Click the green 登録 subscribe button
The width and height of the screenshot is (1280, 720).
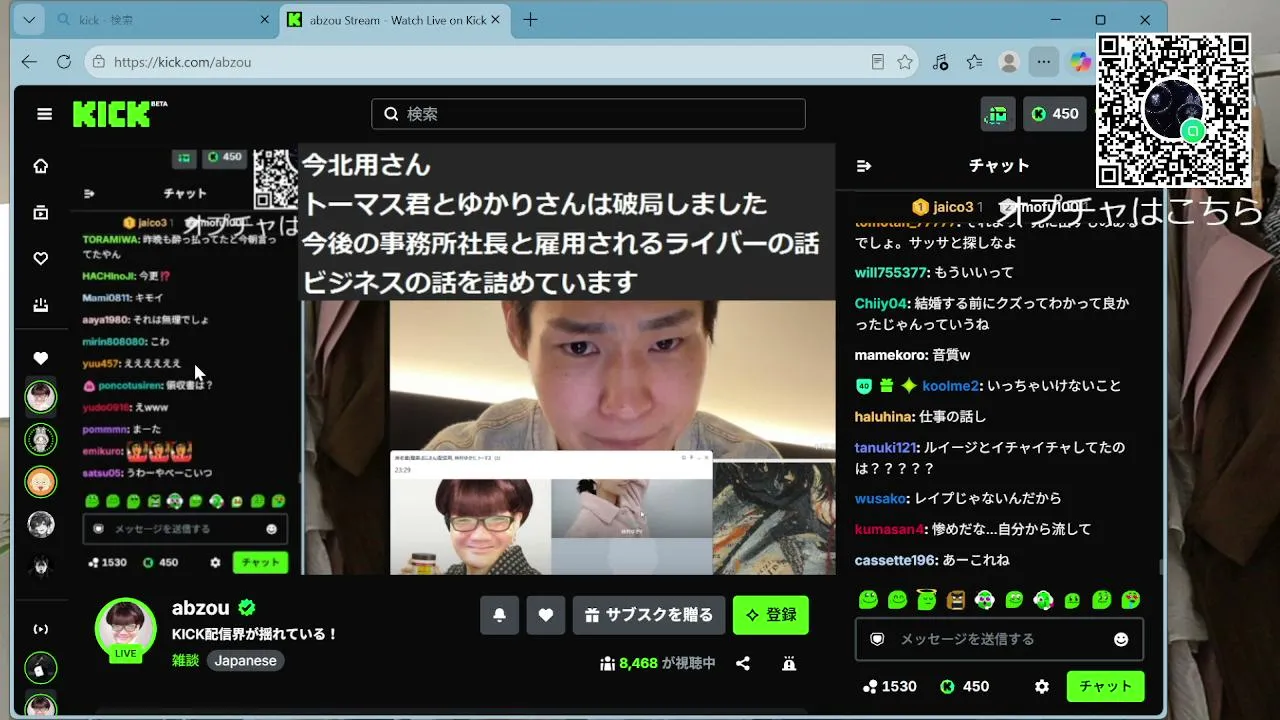tap(771, 615)
